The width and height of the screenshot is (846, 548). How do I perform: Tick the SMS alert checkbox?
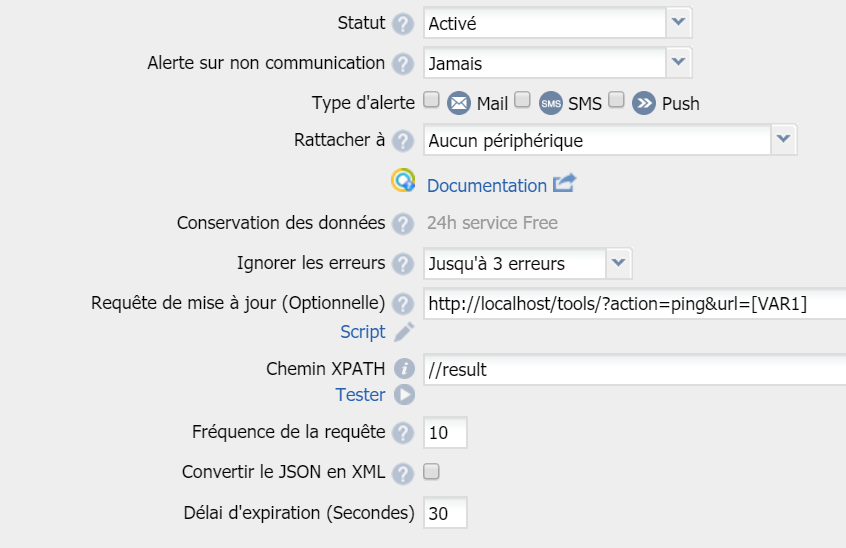(523, 100)
